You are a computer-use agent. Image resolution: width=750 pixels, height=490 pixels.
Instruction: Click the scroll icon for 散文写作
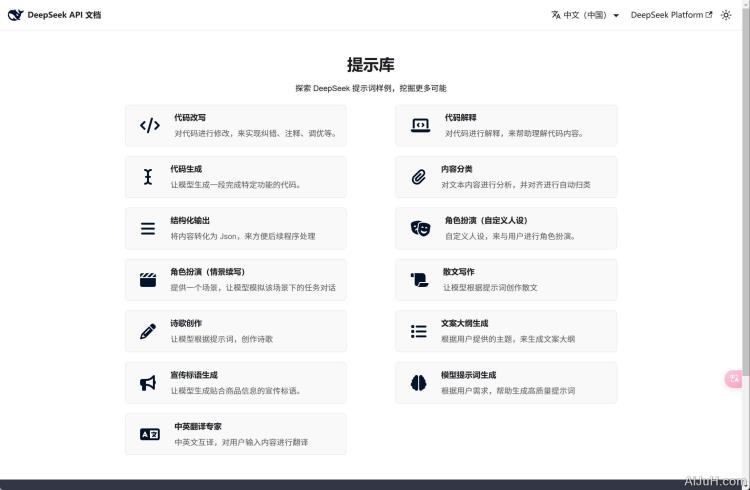coord(419,279)
